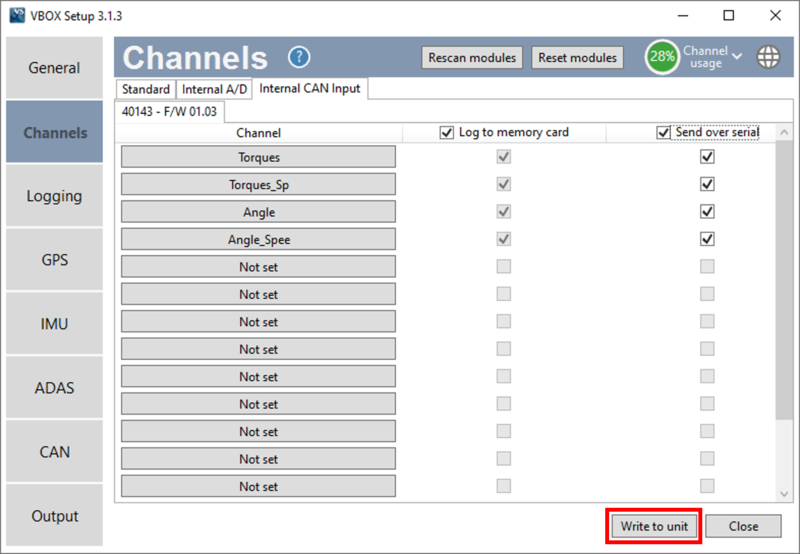Screen dimensions: 800x554
Task: Click the first Not set channel button
Action: click(x=258, y=267)
